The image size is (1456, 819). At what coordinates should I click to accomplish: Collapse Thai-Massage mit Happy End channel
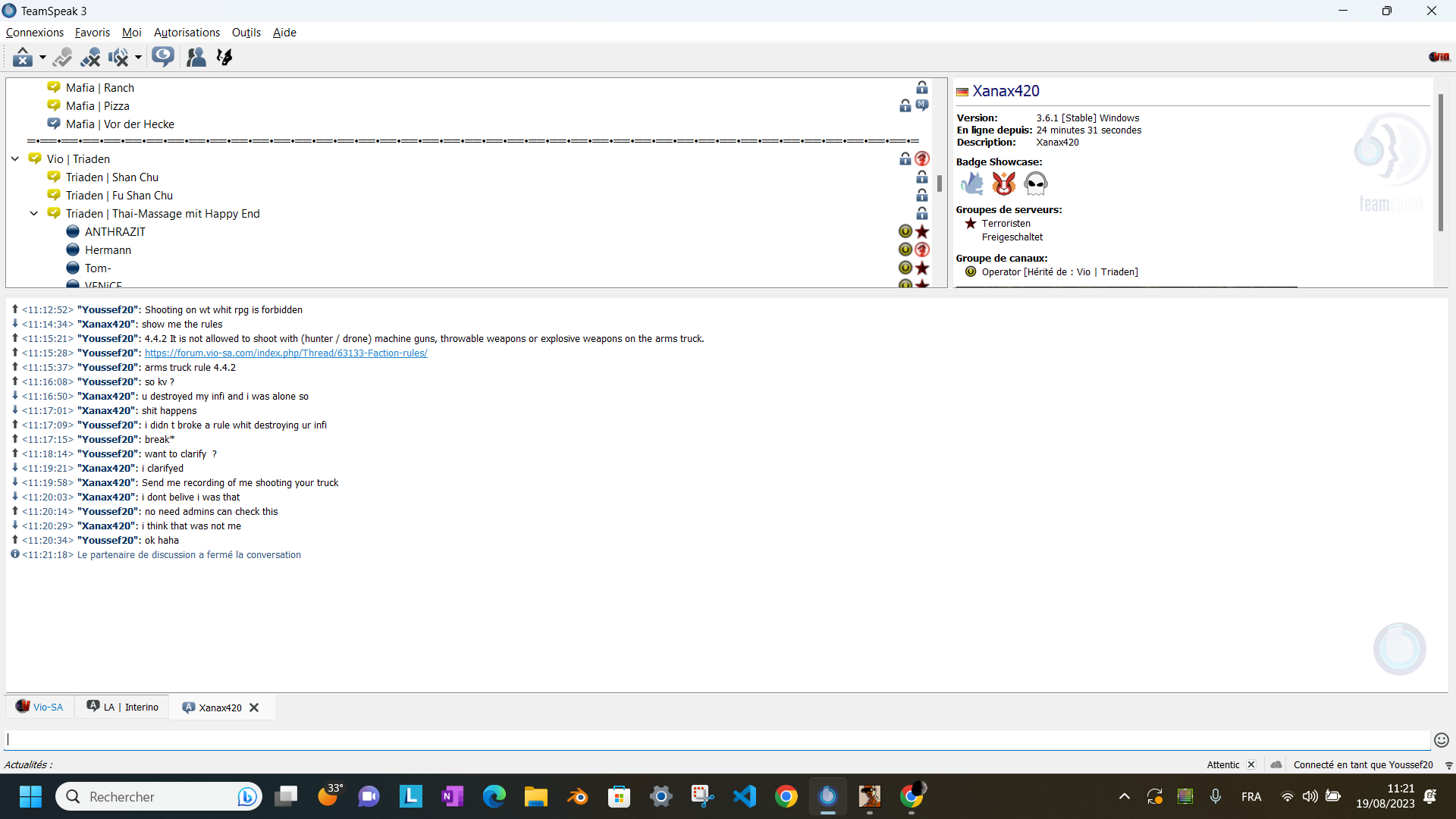point(34,214)
